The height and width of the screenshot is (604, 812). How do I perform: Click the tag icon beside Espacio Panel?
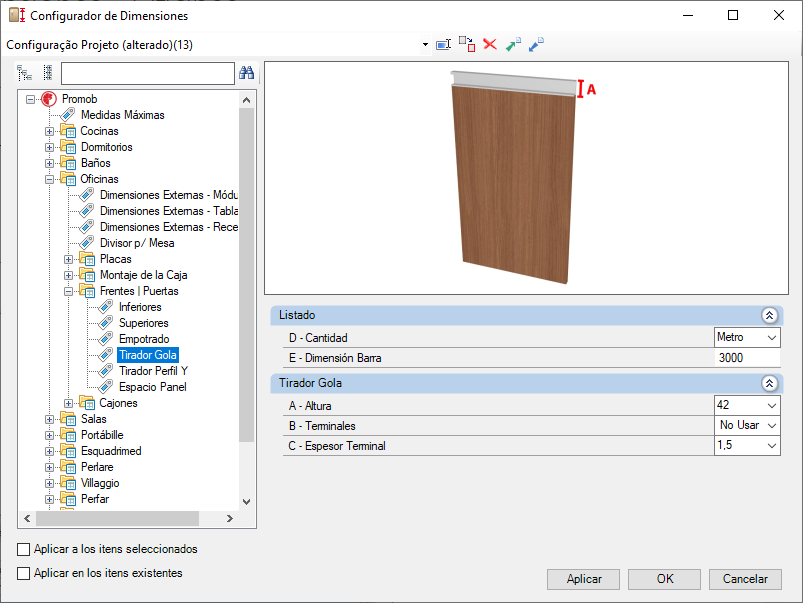106,387
